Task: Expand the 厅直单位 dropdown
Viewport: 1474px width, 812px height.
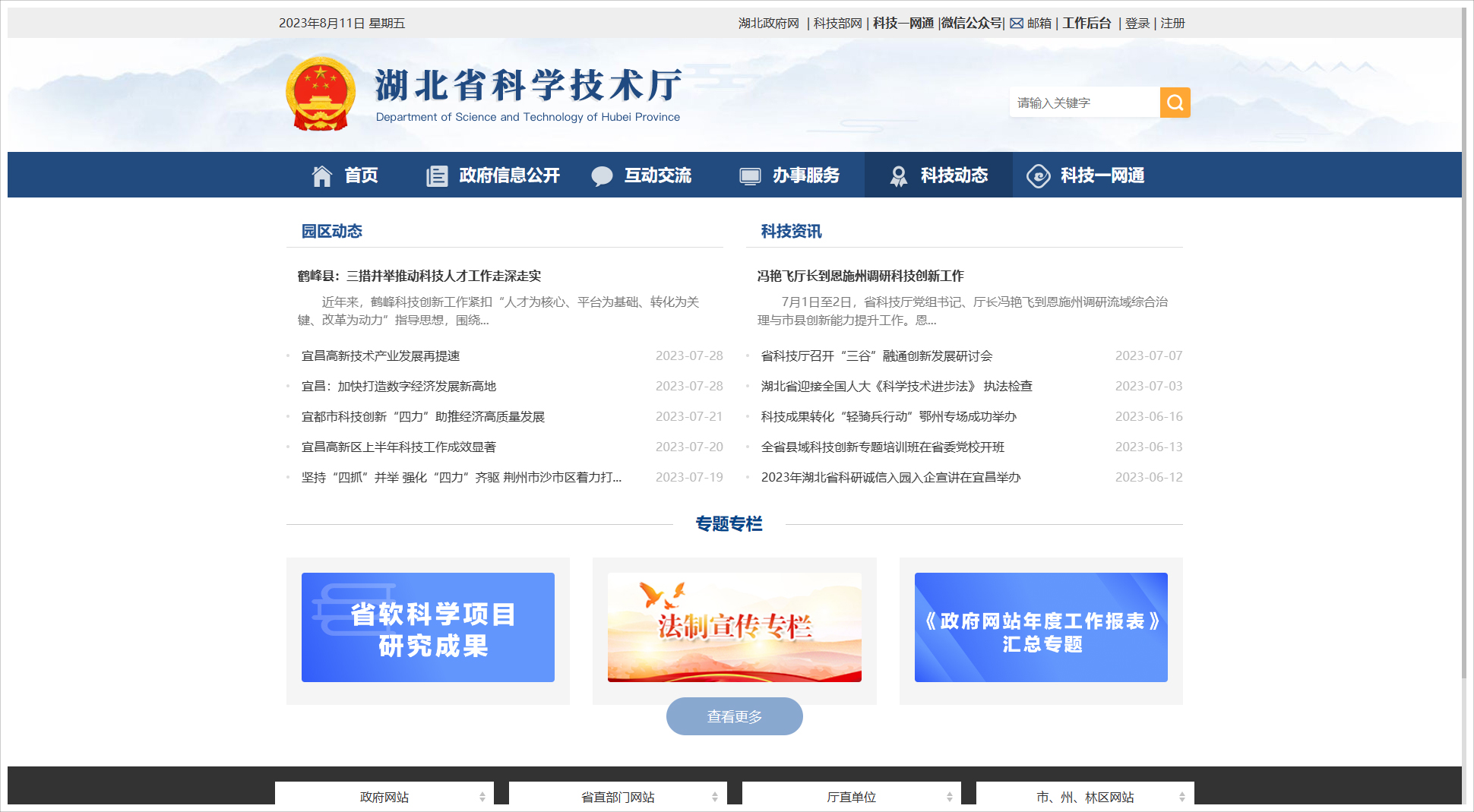Action: pos(851,796)
